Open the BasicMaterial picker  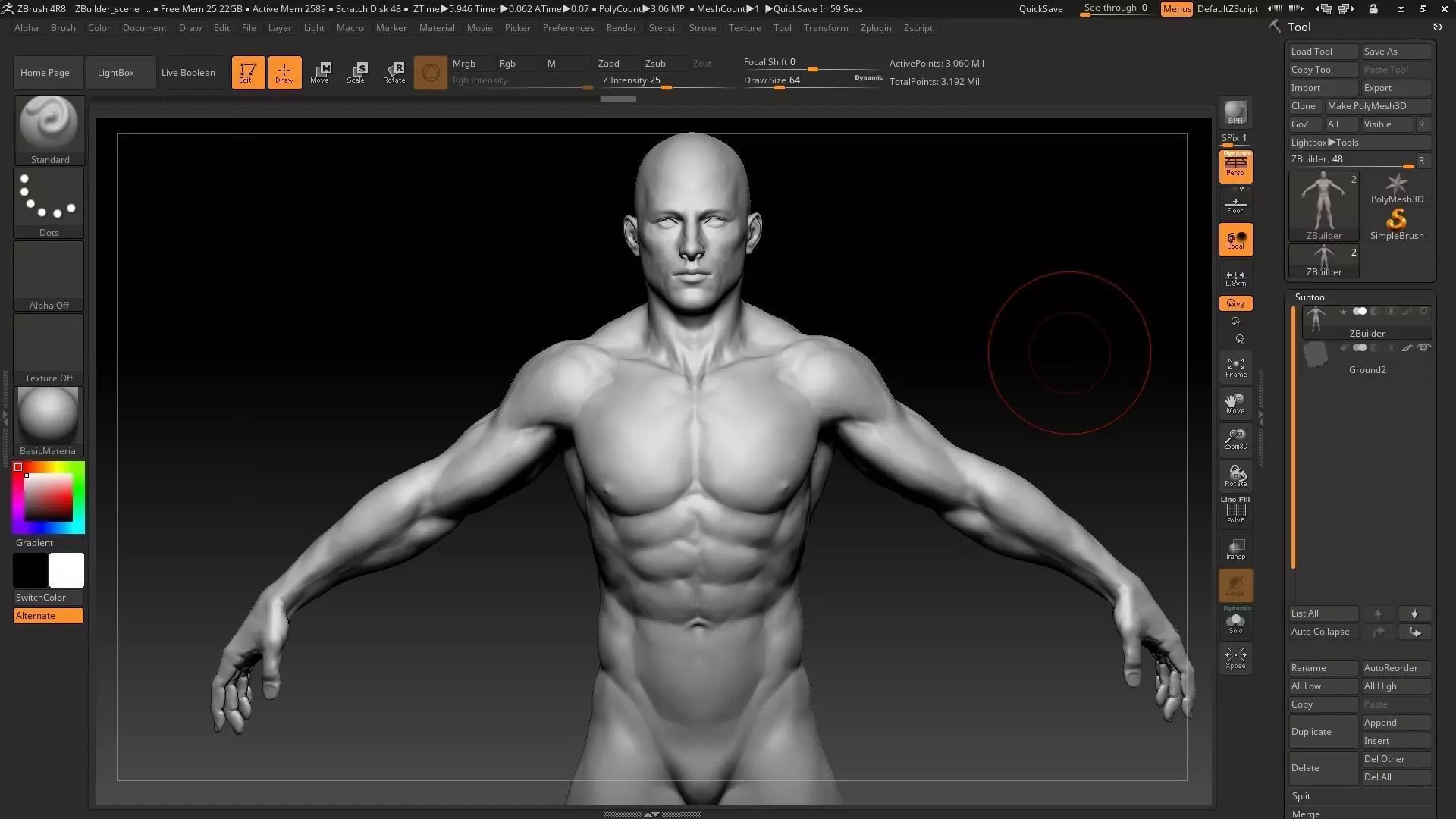click(x=49, y=421)
